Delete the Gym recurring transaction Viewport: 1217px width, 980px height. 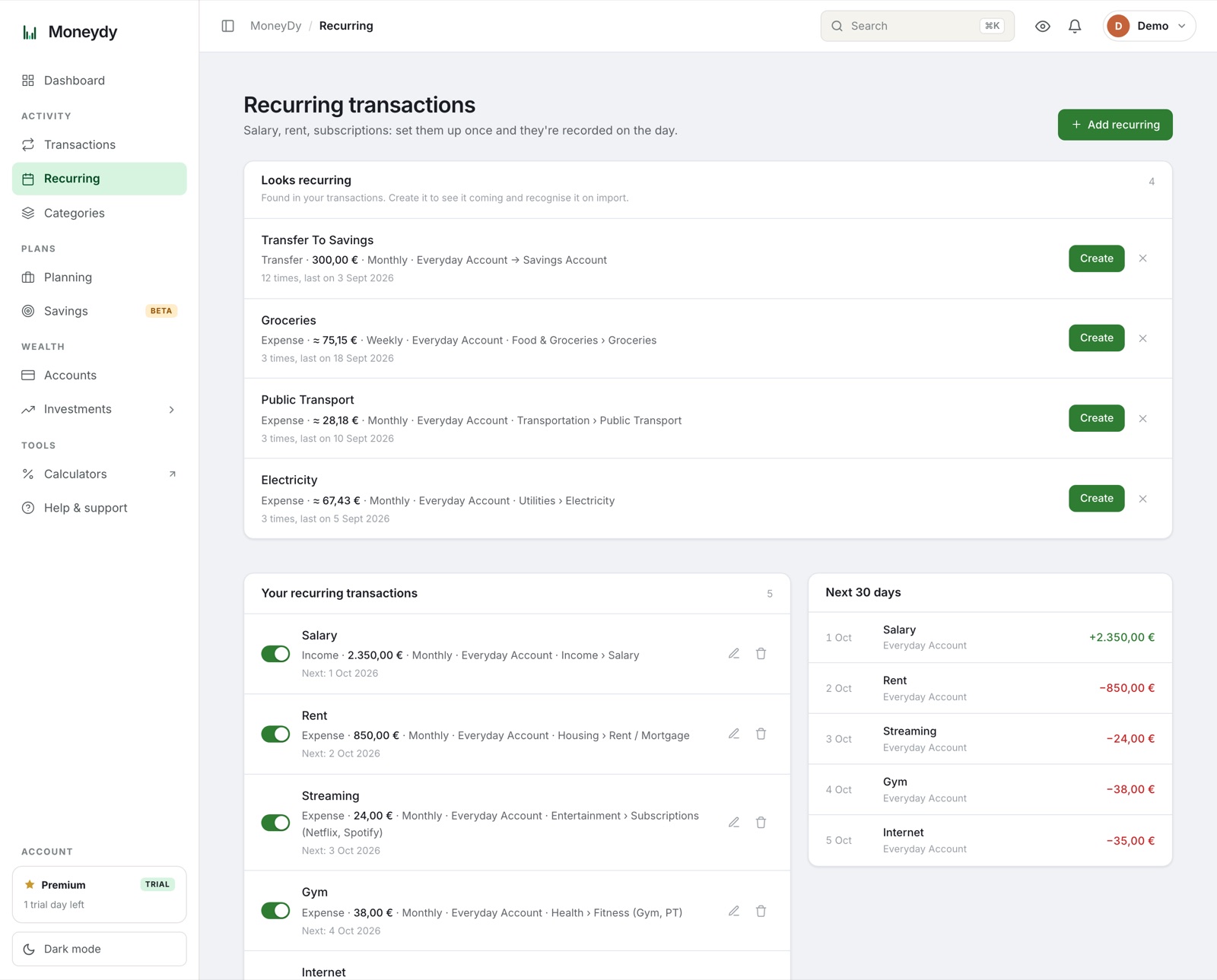point(761,911)
